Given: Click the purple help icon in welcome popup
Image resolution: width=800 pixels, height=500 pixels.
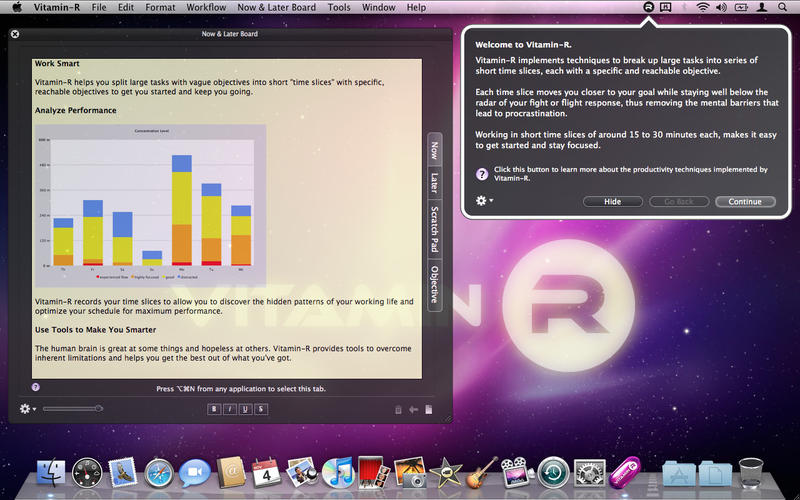Looking at the screenshot, I should pos(482,173).
